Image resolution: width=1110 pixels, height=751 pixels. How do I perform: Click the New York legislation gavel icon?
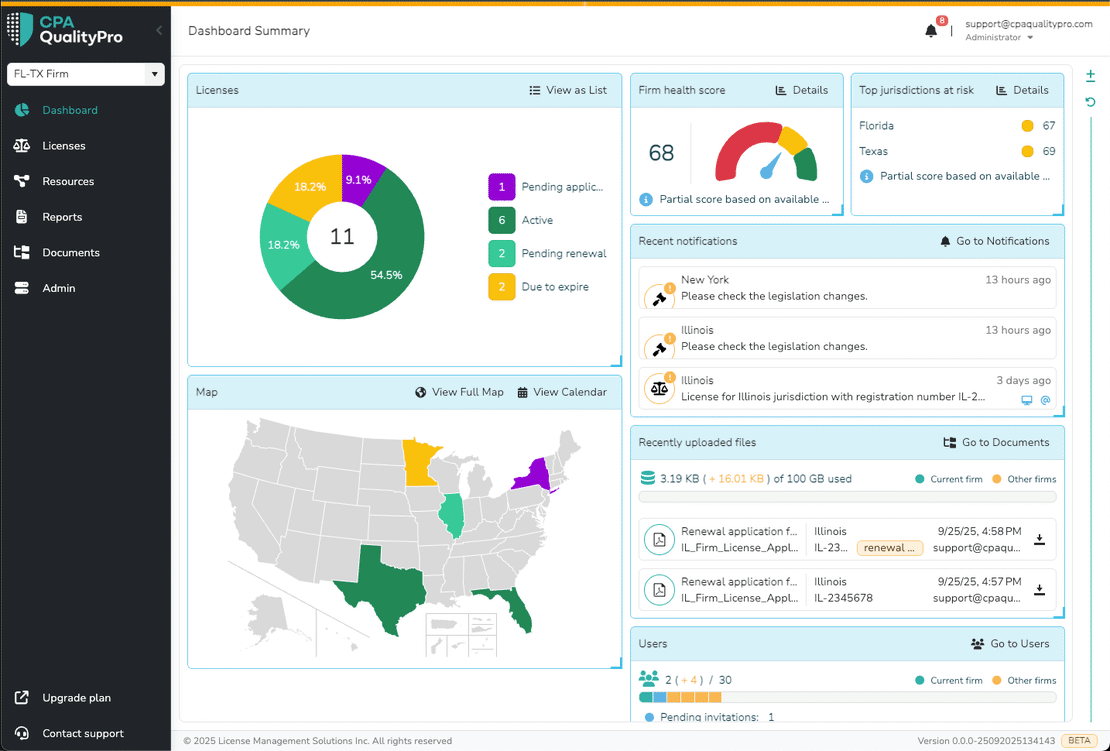659,297
